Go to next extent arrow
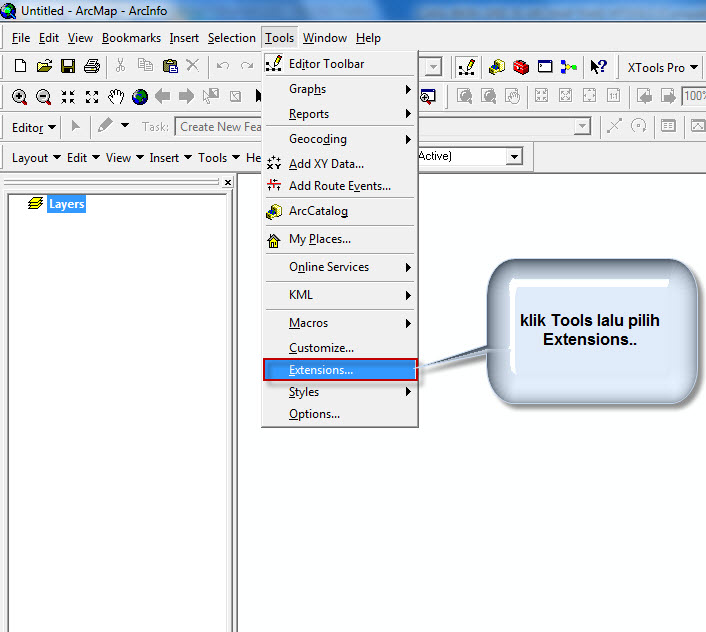The height and width of the screenshot is (632, 706). [186, 96]
